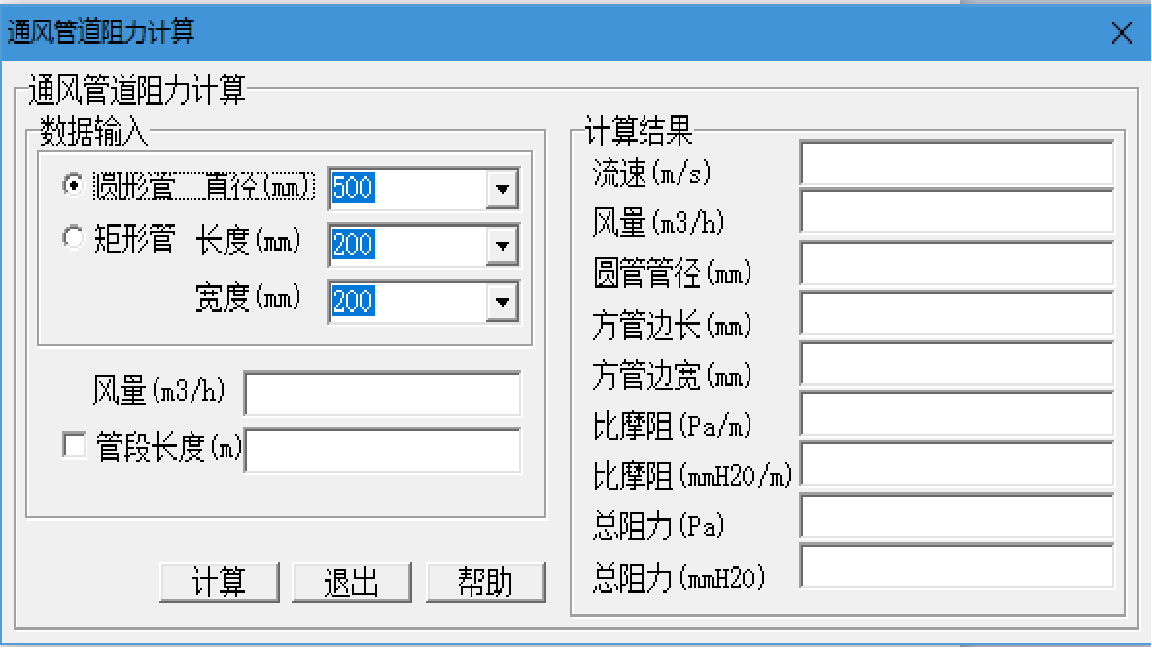Open help via the 帮助 button

(x=486, y=581)
